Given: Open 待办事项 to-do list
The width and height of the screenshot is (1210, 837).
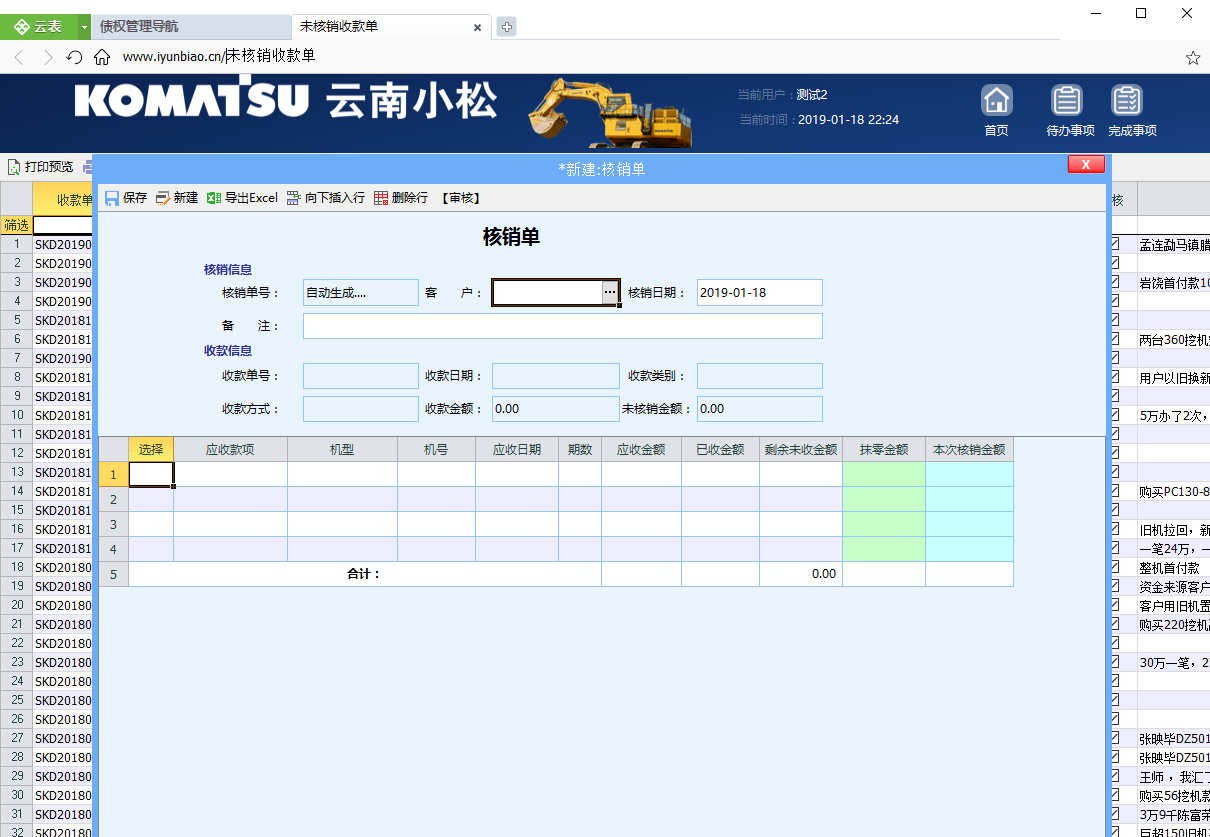Looking at the screenshot, I should pos(1069,110).
